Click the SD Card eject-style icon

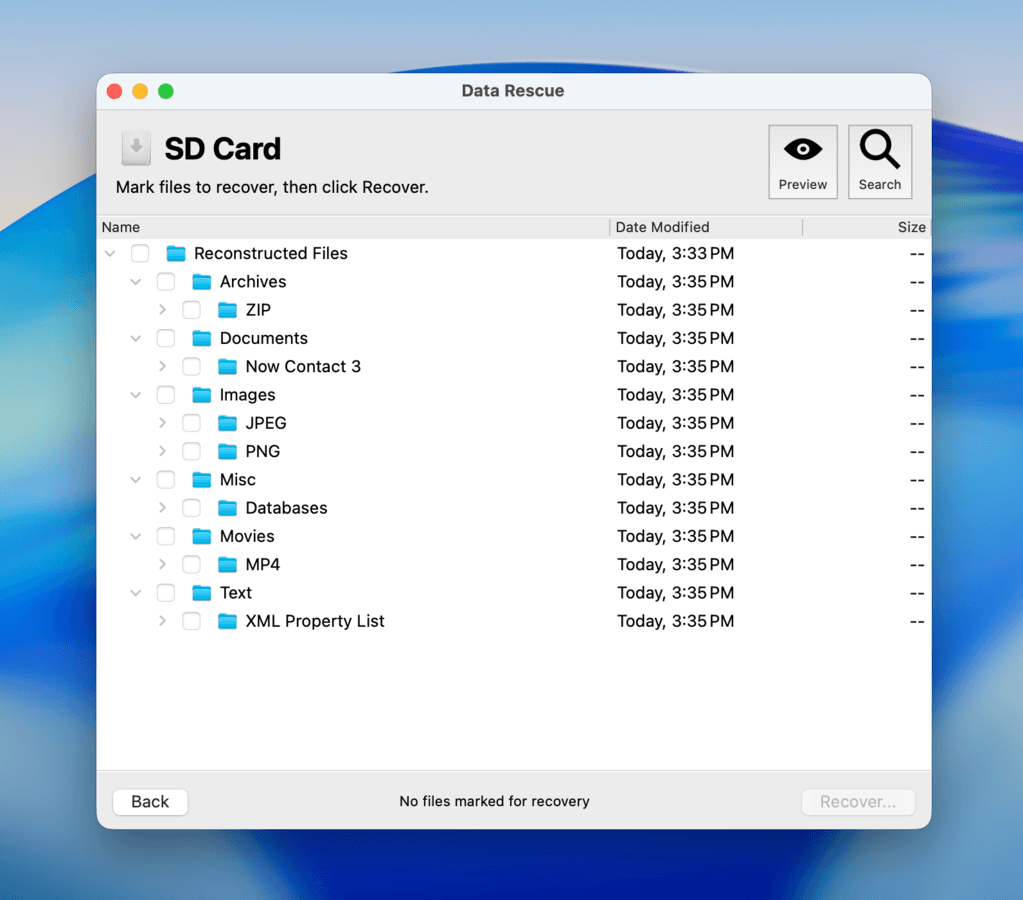(135, 147)
